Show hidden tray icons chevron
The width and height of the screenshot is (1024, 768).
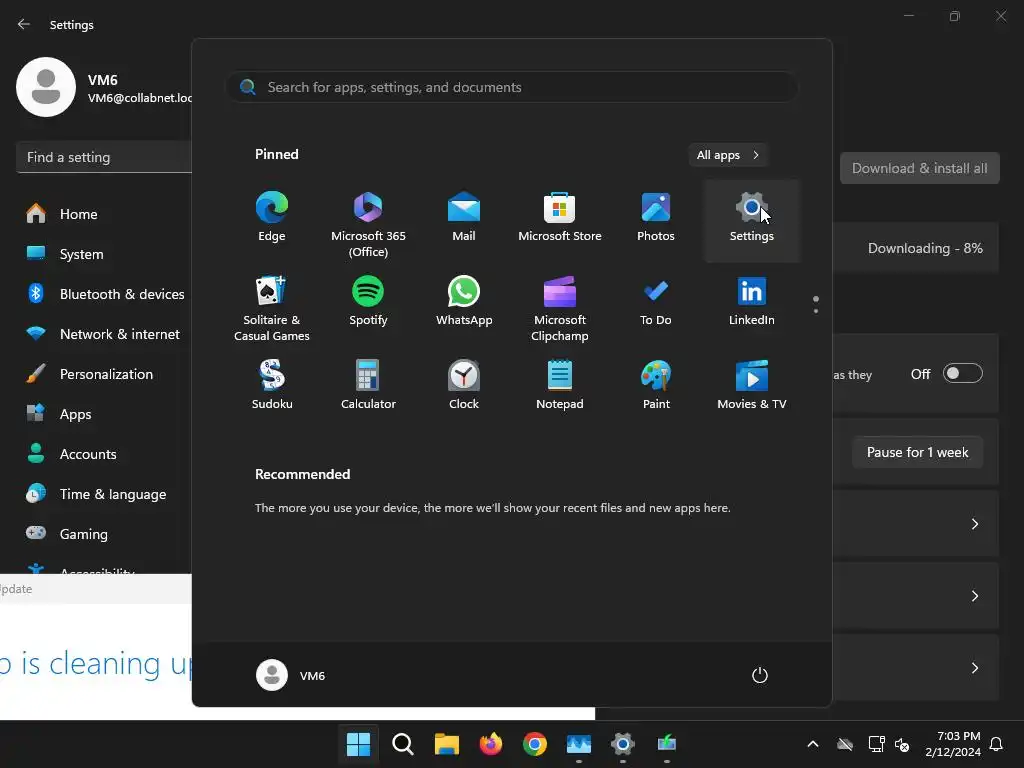click(x=813, y=744)
